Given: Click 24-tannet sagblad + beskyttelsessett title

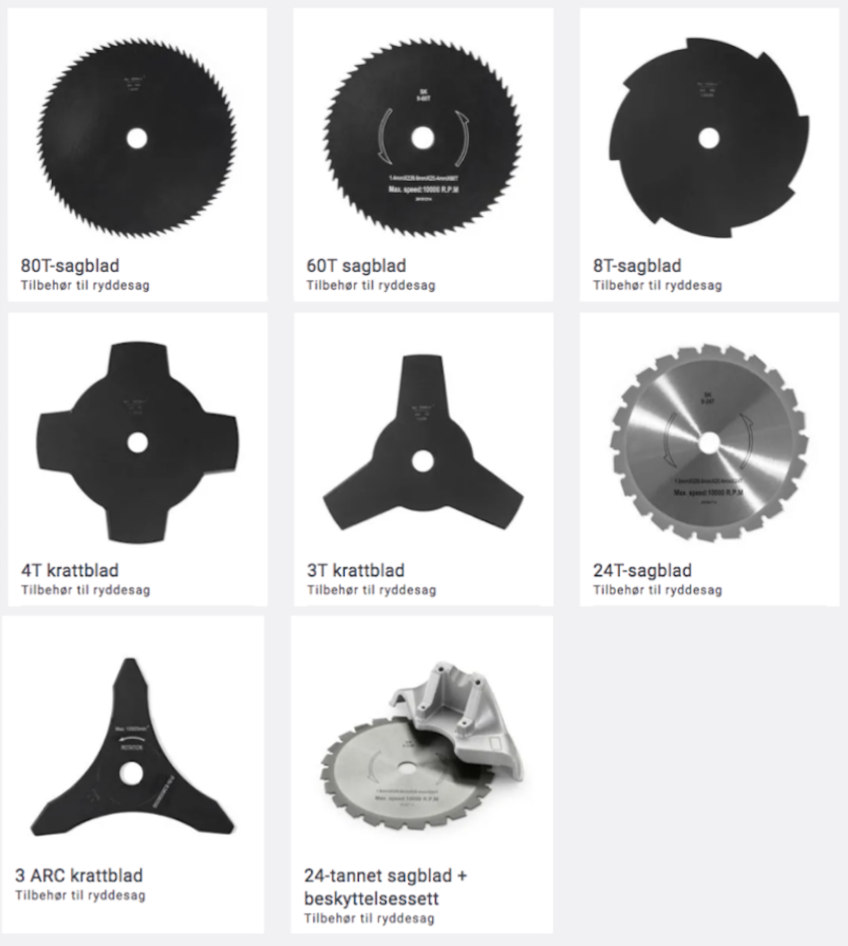Looking at the screenshot, I should (385, 887).
